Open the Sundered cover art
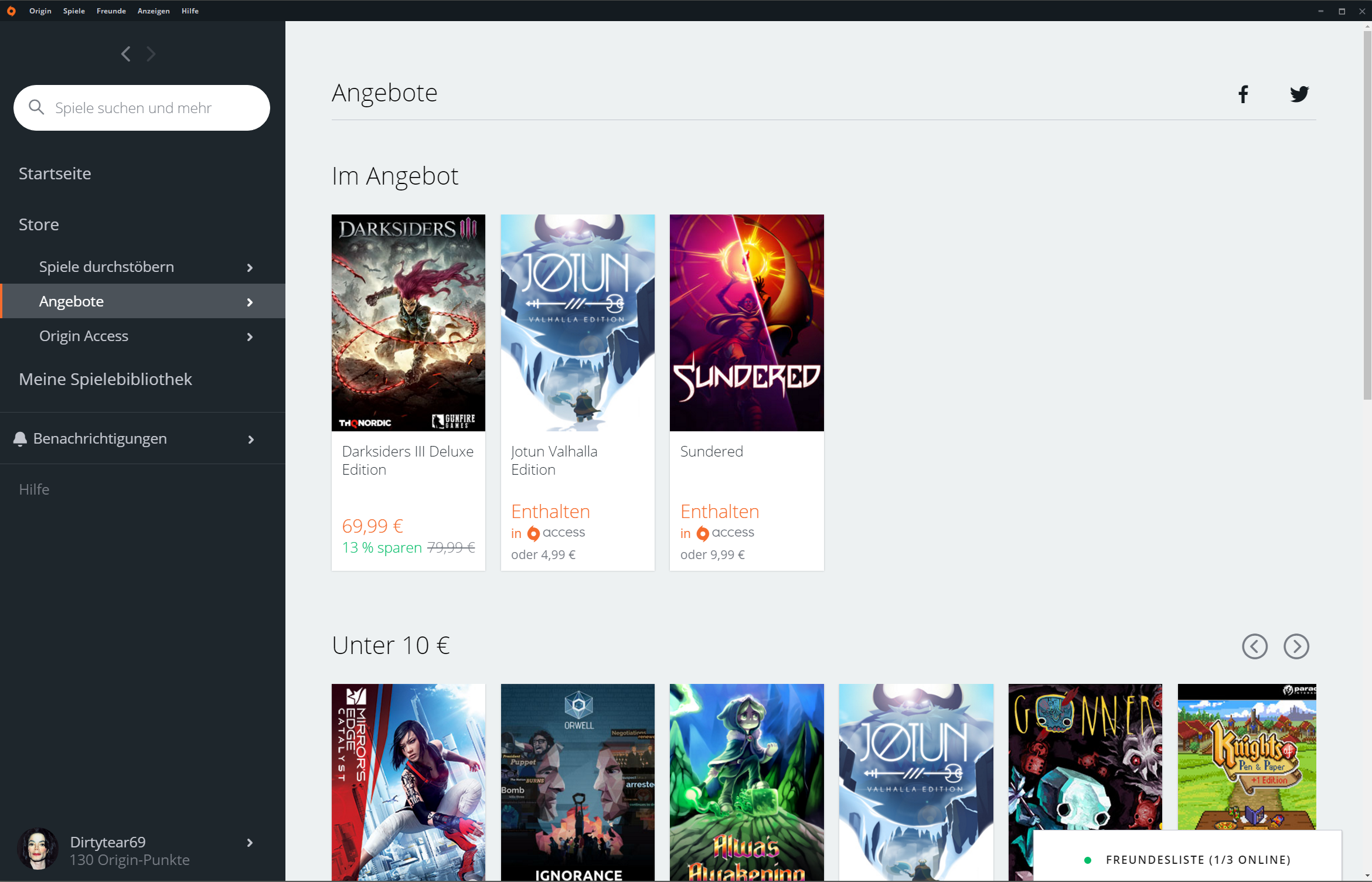This screenshot has height=882, width=1372. coord(747,323)
